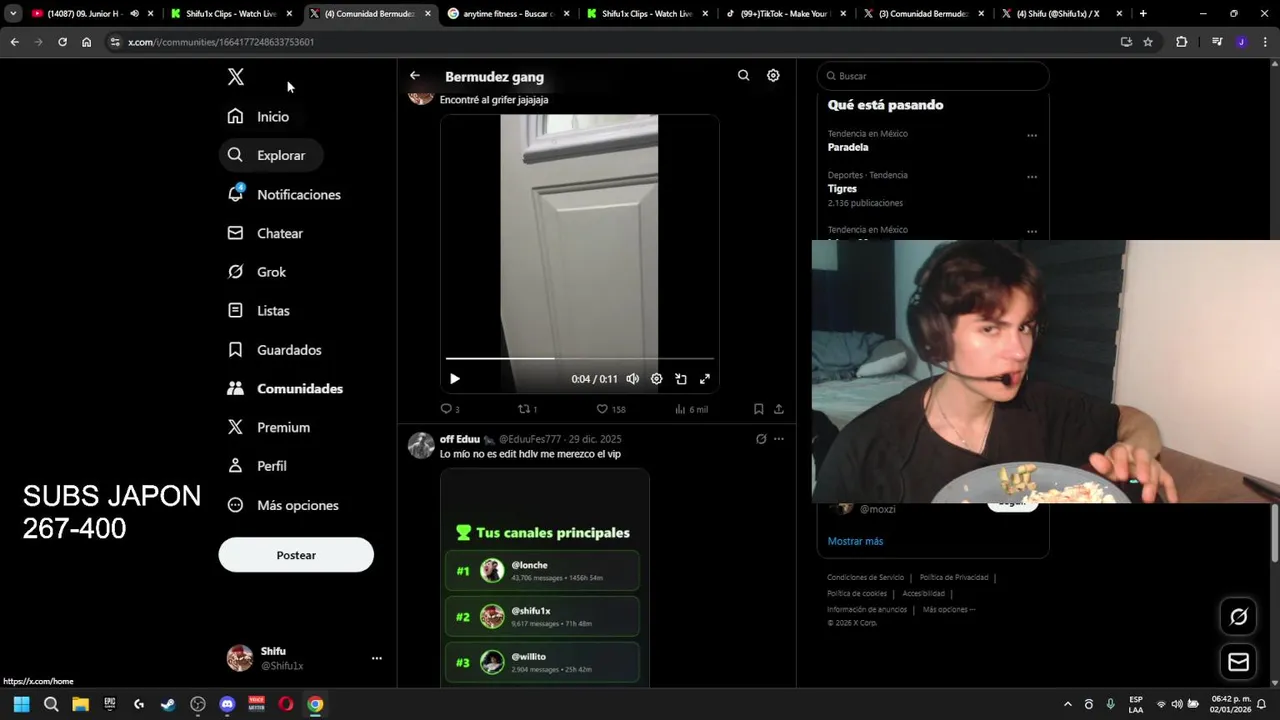Open @EduuFes777 profile handle
Image resolution: width=1280 pixels, height=720 pixels.
click(x=530, y=439)
